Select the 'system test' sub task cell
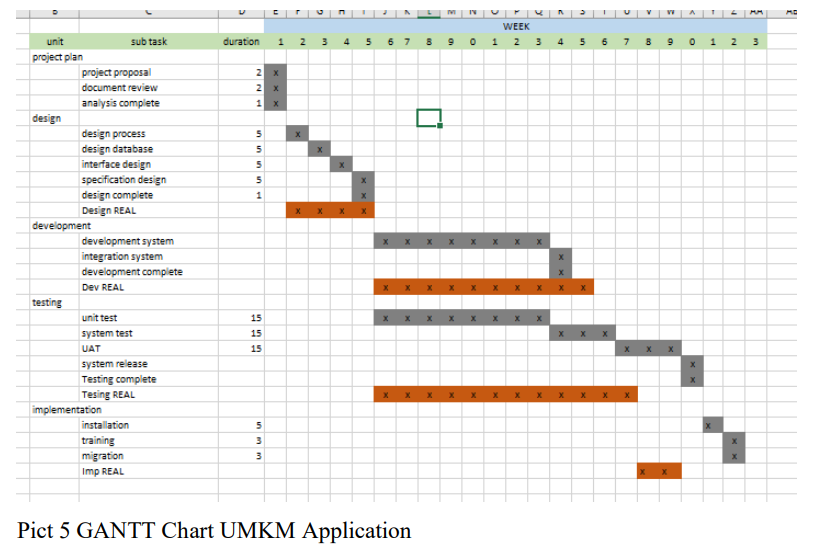This screenshot has height=556, width=830. point(149,333)
